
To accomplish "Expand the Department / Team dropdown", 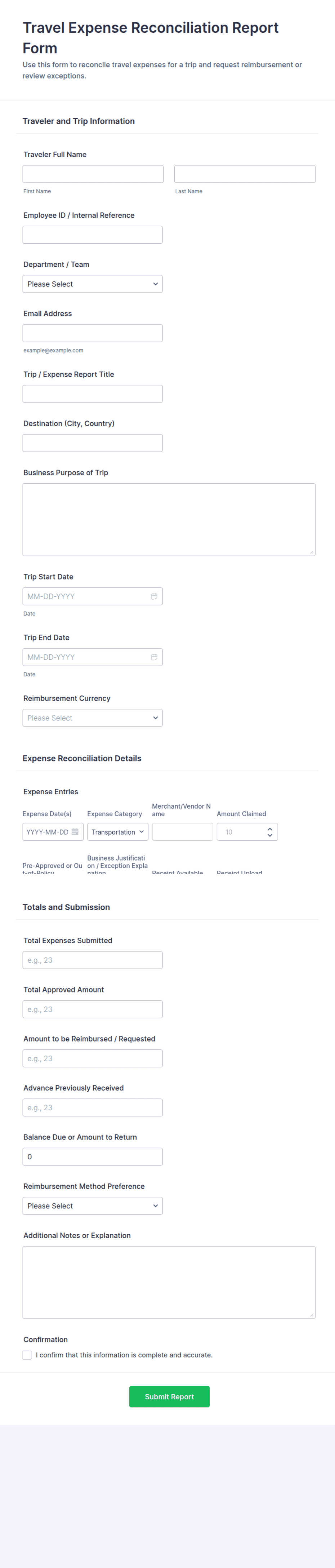I will tap(93, 284).
